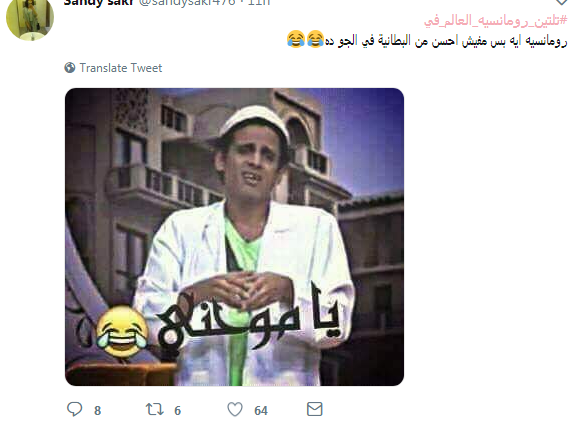Click the retweet count number 6
The height and width of the screenshot is (422, 572).
click(177, 411)
